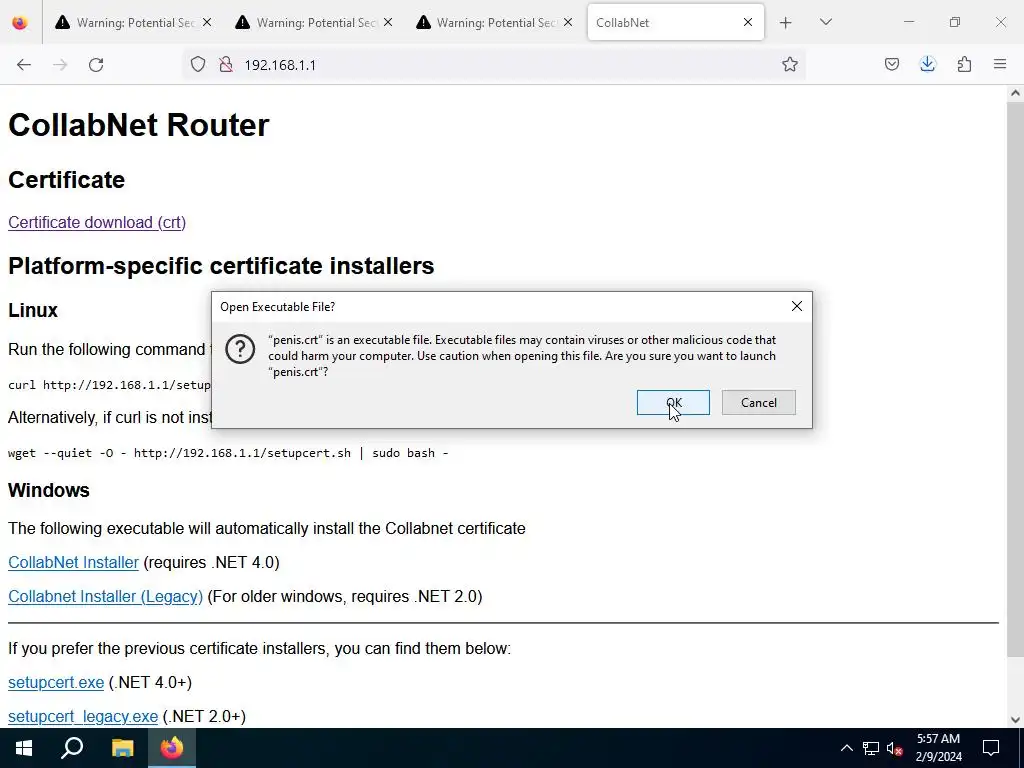The width and height of the screenshot is (1024, 768).
Task: Close the first Warning tab
Action: point(207,23)
